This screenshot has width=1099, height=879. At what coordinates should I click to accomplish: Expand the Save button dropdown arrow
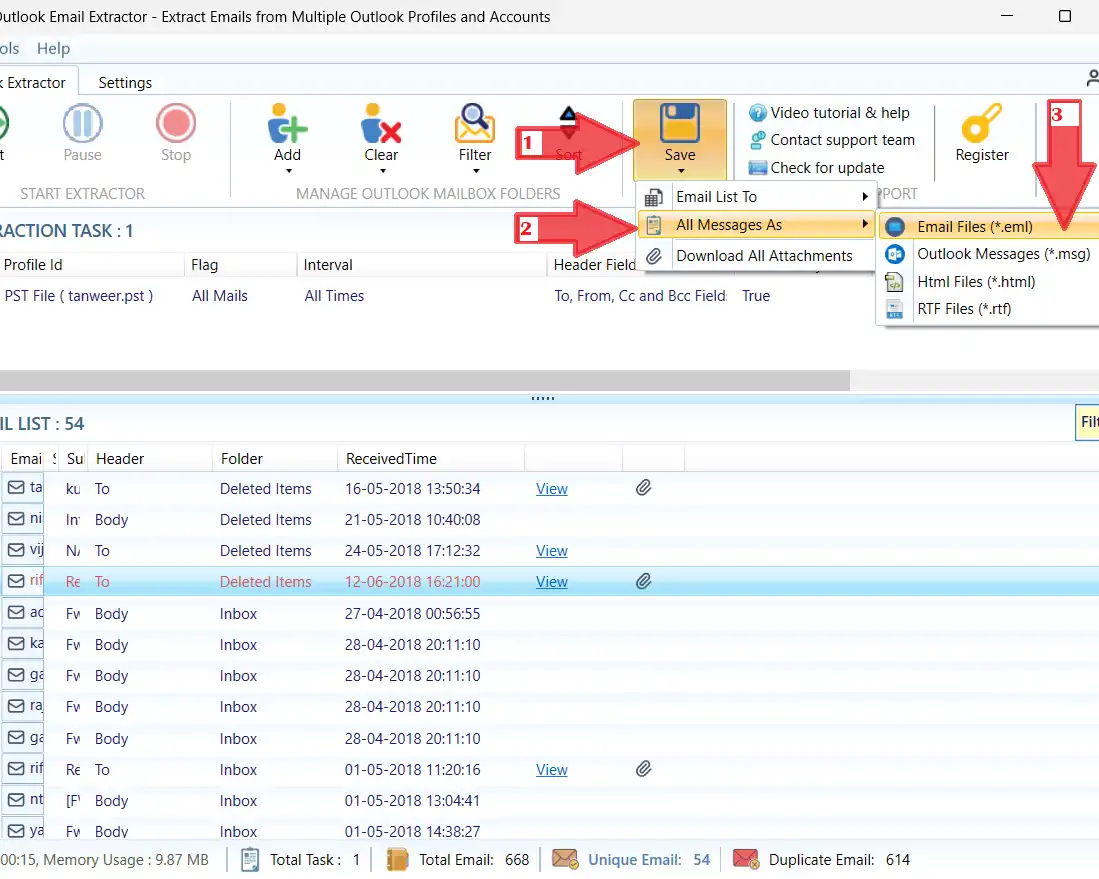[x=681, y=171]
